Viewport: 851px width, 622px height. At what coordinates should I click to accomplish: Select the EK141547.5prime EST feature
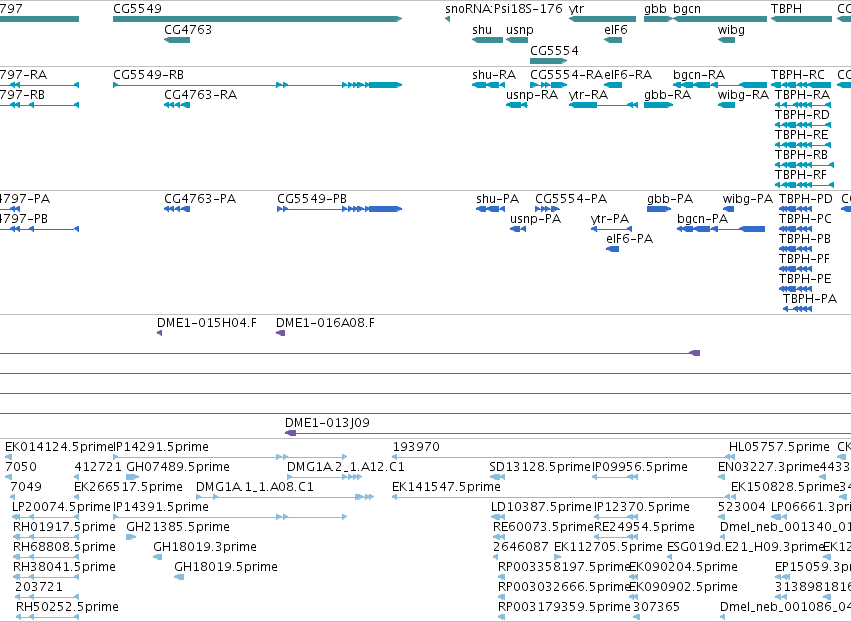[560, 497]
